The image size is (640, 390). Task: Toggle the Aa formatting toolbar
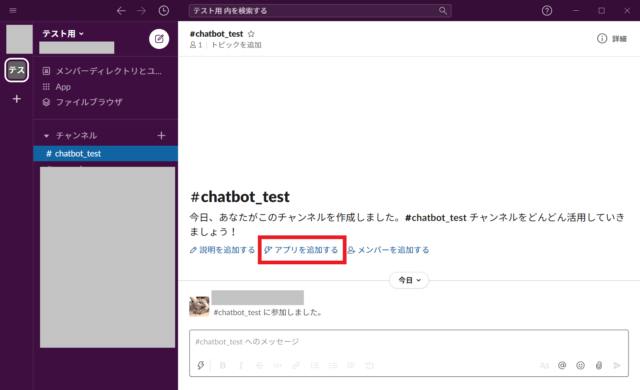[x=544, y=366]
